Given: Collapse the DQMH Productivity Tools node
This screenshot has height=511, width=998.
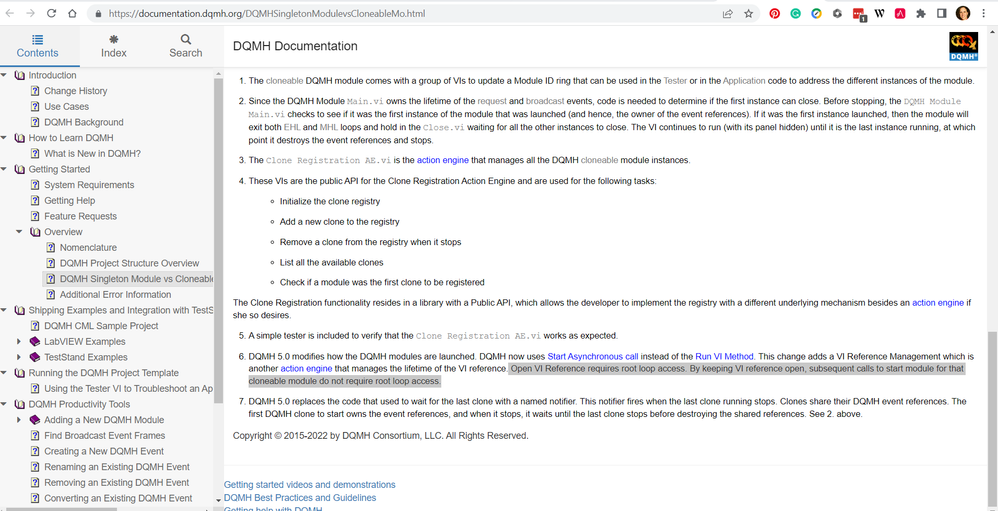Looking at the screenshot, I should 4,404.
